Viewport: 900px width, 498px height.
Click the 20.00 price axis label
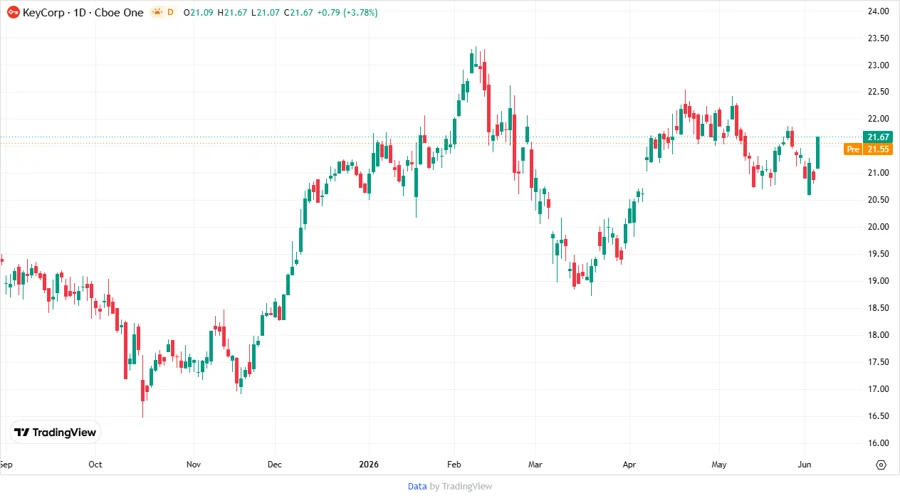point(878,227)
